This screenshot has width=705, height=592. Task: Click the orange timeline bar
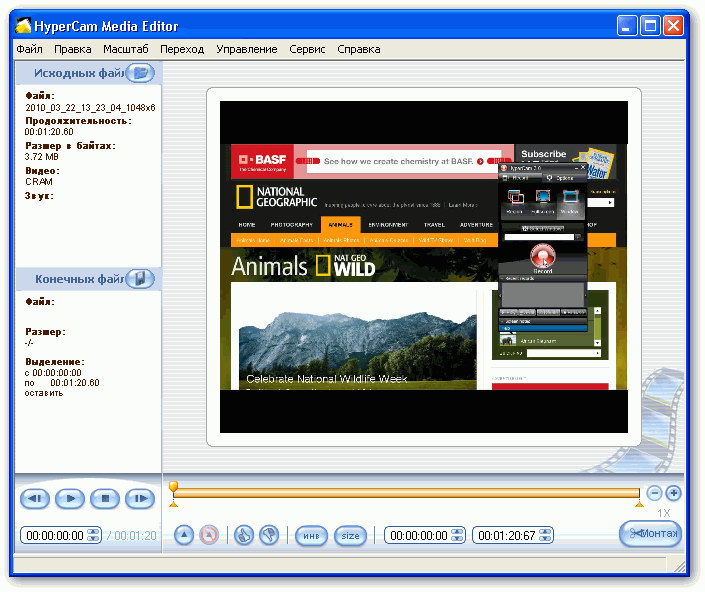pyautogui.click(x=406, y=493)
